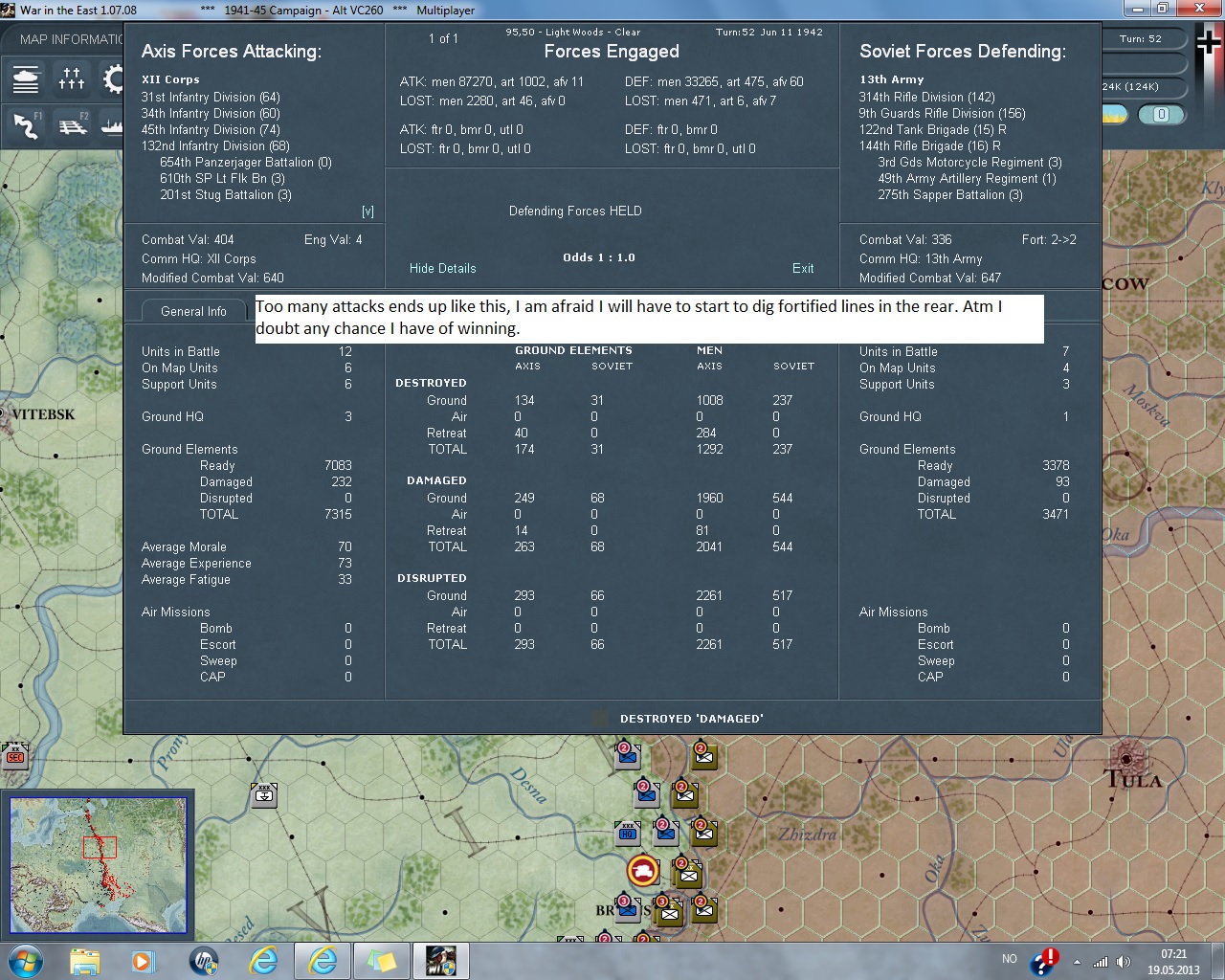Image resolution: width=1225 pixels, height=980 pixels.
Task: Click the NO language indicator in tray
Action: coord(1010,959)
